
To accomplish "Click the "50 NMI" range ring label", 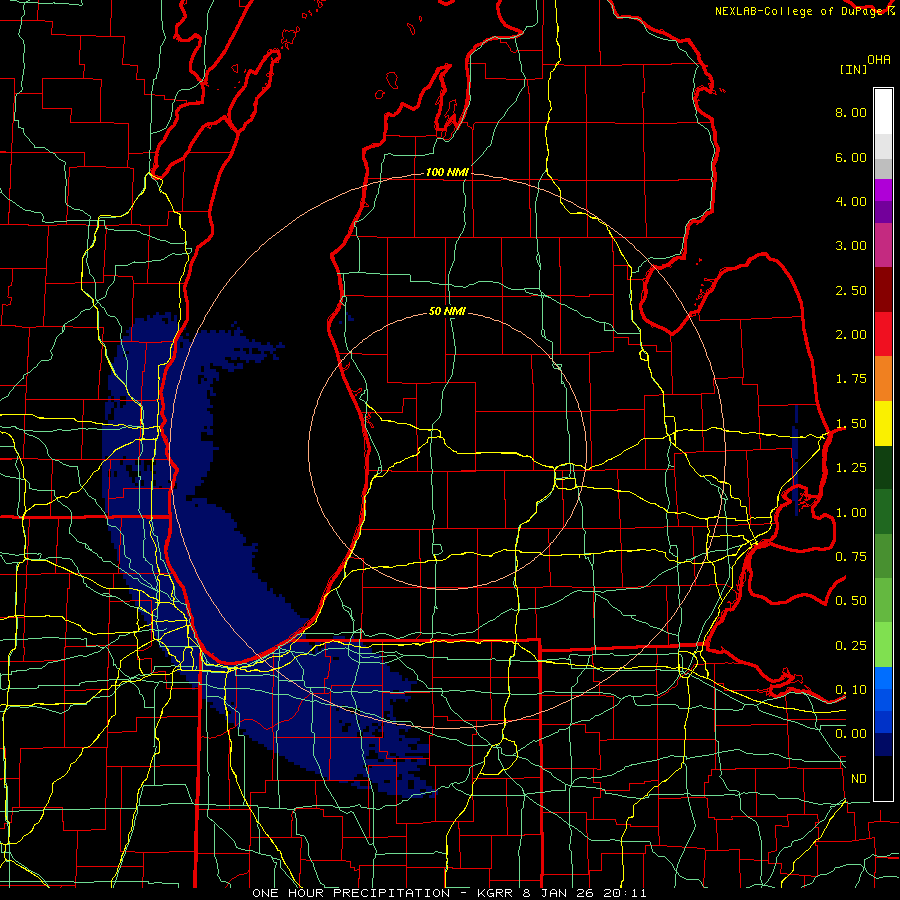I will click(447, 312).
